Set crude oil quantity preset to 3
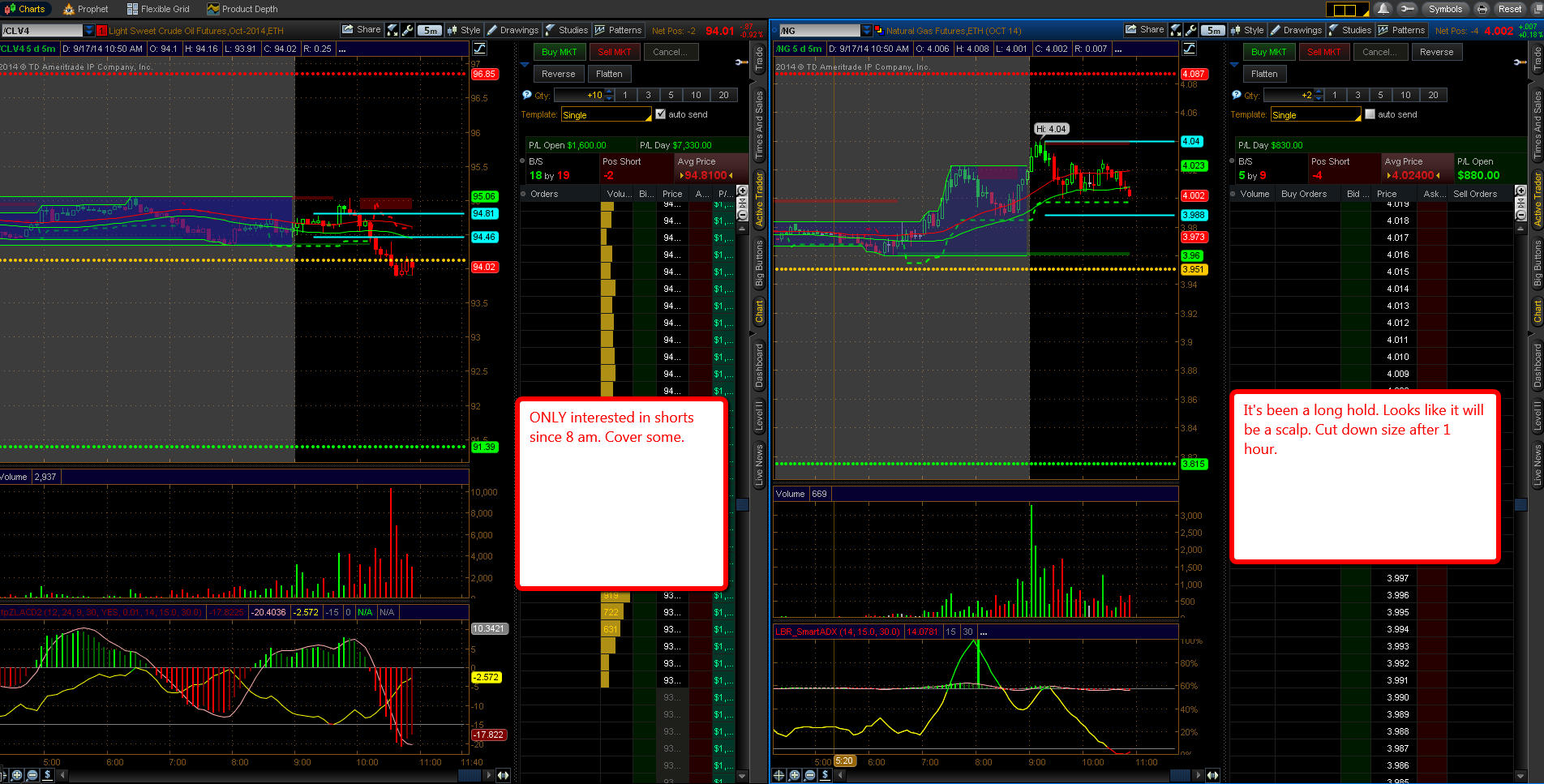This screenshot has height=784, width=1544. click(648, 95)
